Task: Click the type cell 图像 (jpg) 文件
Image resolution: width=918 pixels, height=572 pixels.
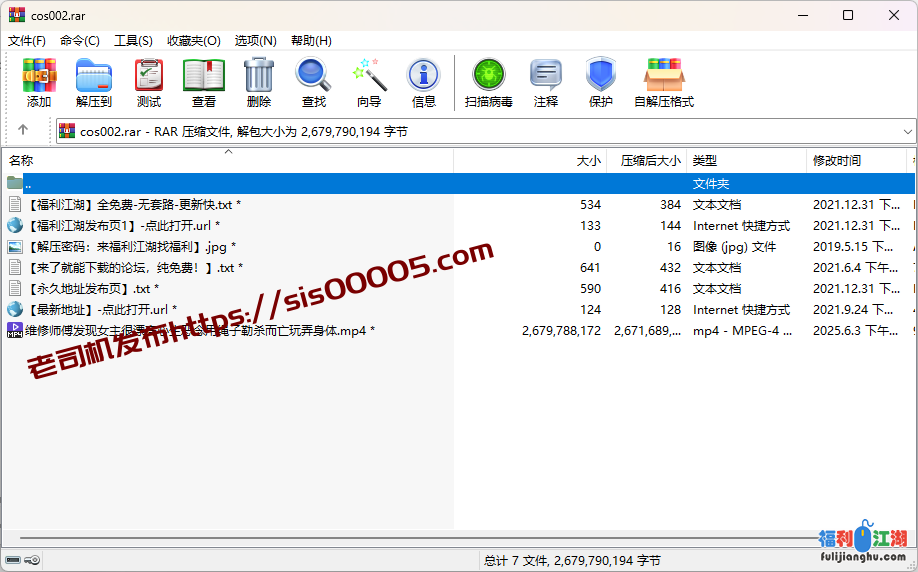Action: coord(735,246)
